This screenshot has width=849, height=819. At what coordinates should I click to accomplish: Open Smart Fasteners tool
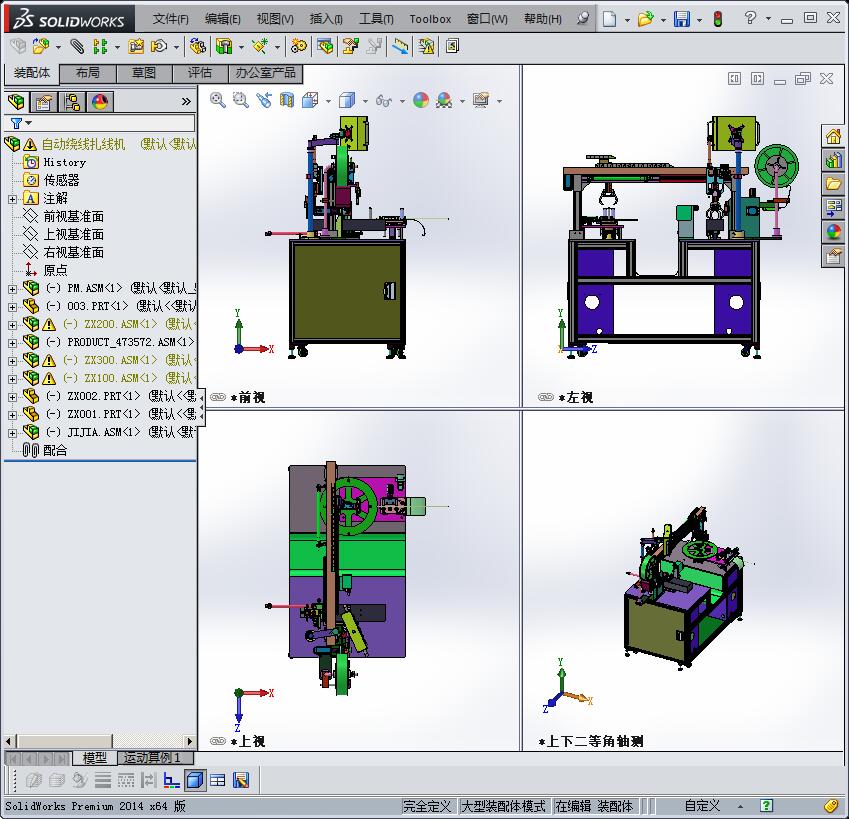[136, 47]
